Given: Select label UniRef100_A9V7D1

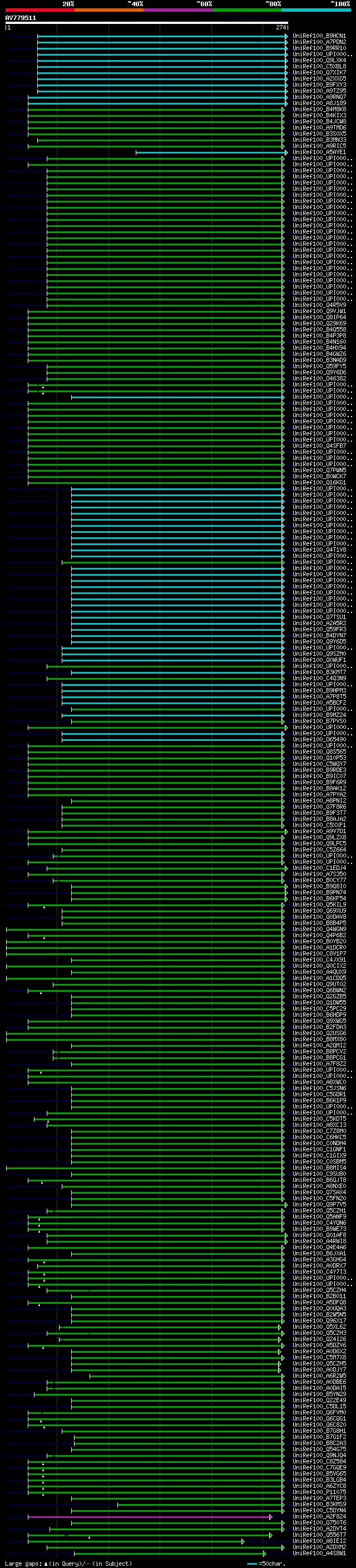Looking at the screenshot, I should (319, 832).
